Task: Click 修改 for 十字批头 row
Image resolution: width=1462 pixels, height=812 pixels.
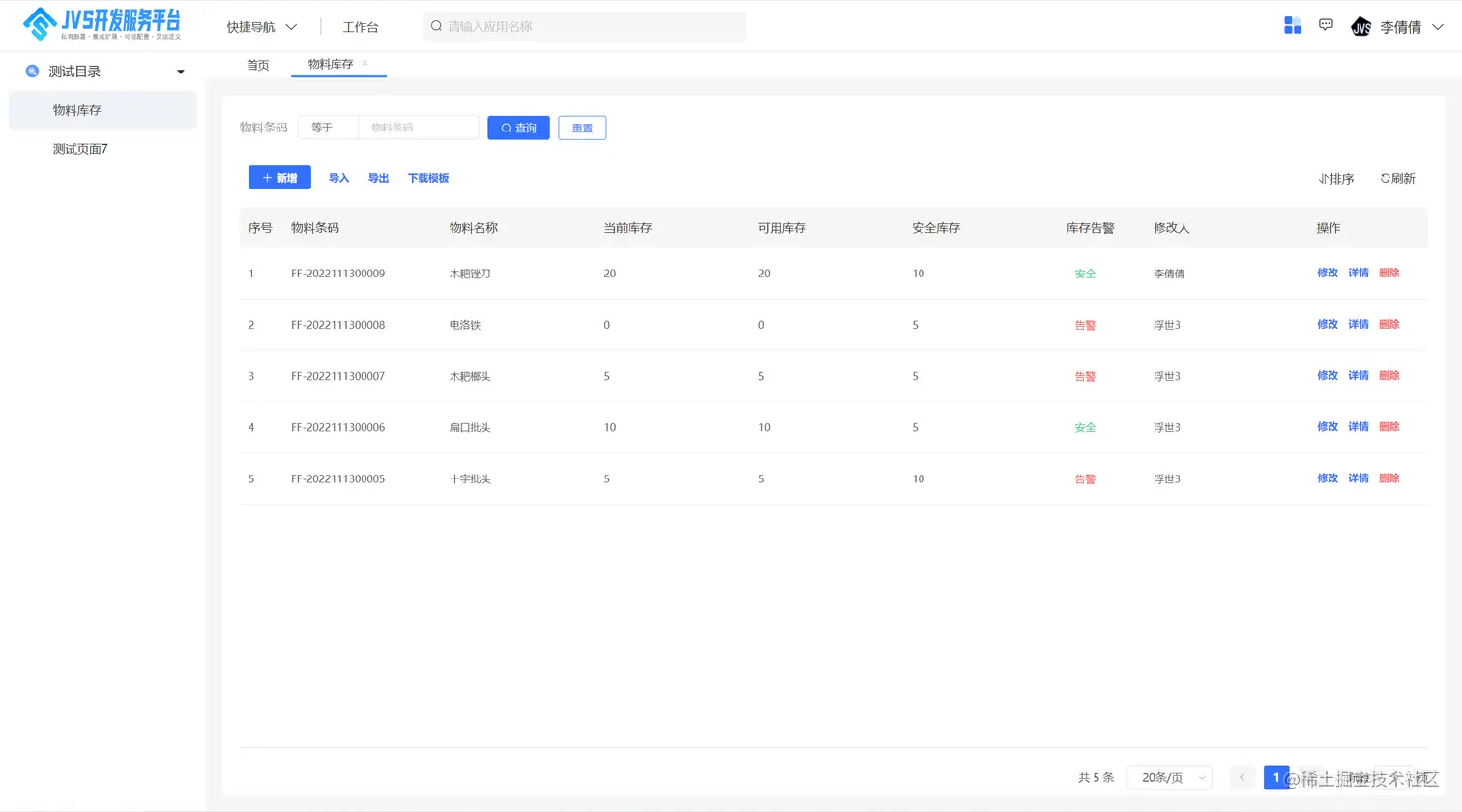Action: [1328, 478]
